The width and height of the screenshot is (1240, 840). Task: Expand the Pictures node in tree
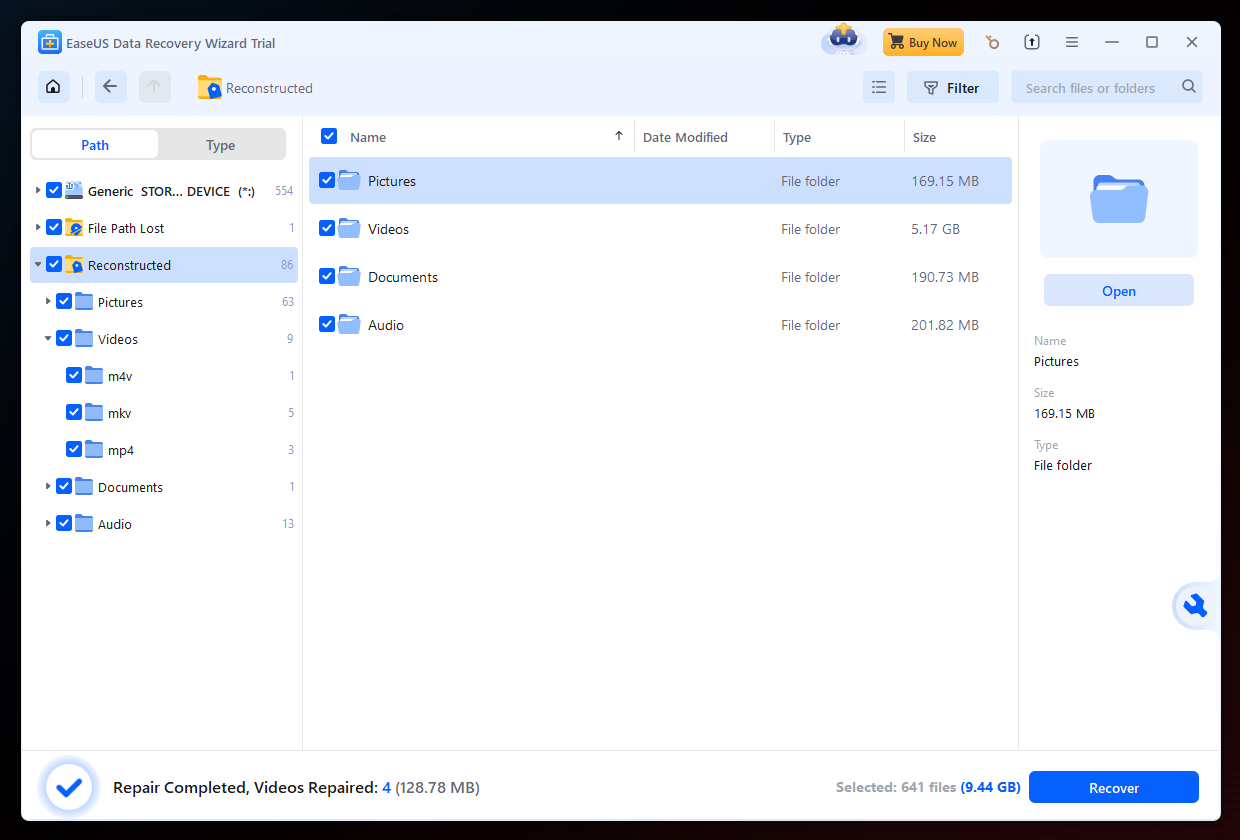tap(48, 301)
